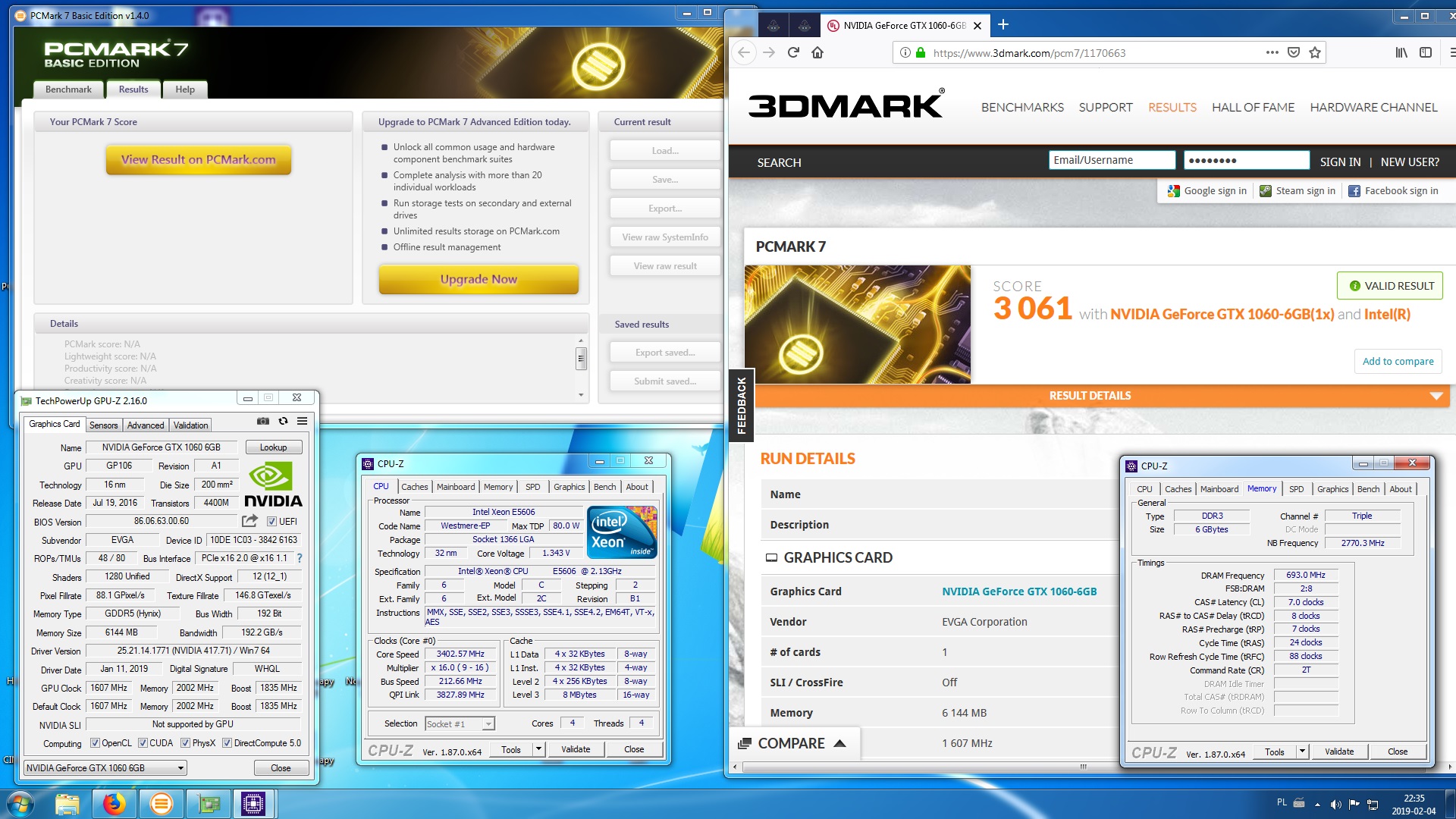Click Google sign in icon

(x=1174, y=191)
